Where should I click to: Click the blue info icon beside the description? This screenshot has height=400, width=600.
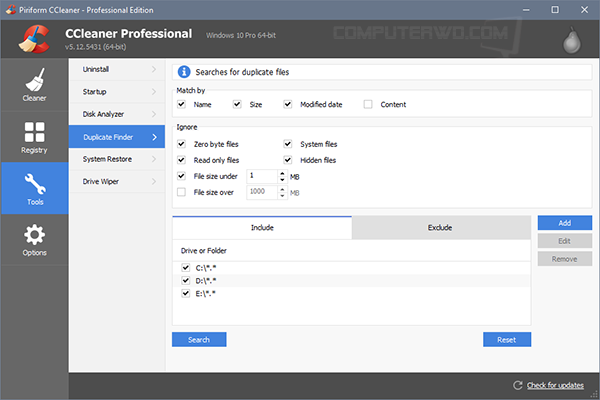184,72
